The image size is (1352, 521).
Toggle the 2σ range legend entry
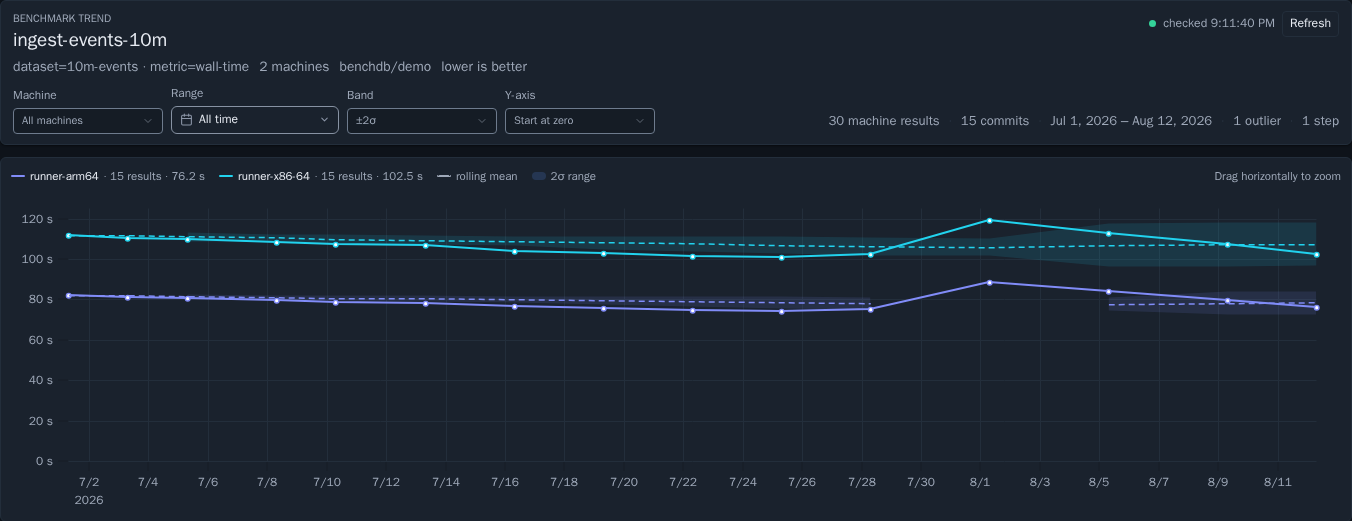click(564, 176)
